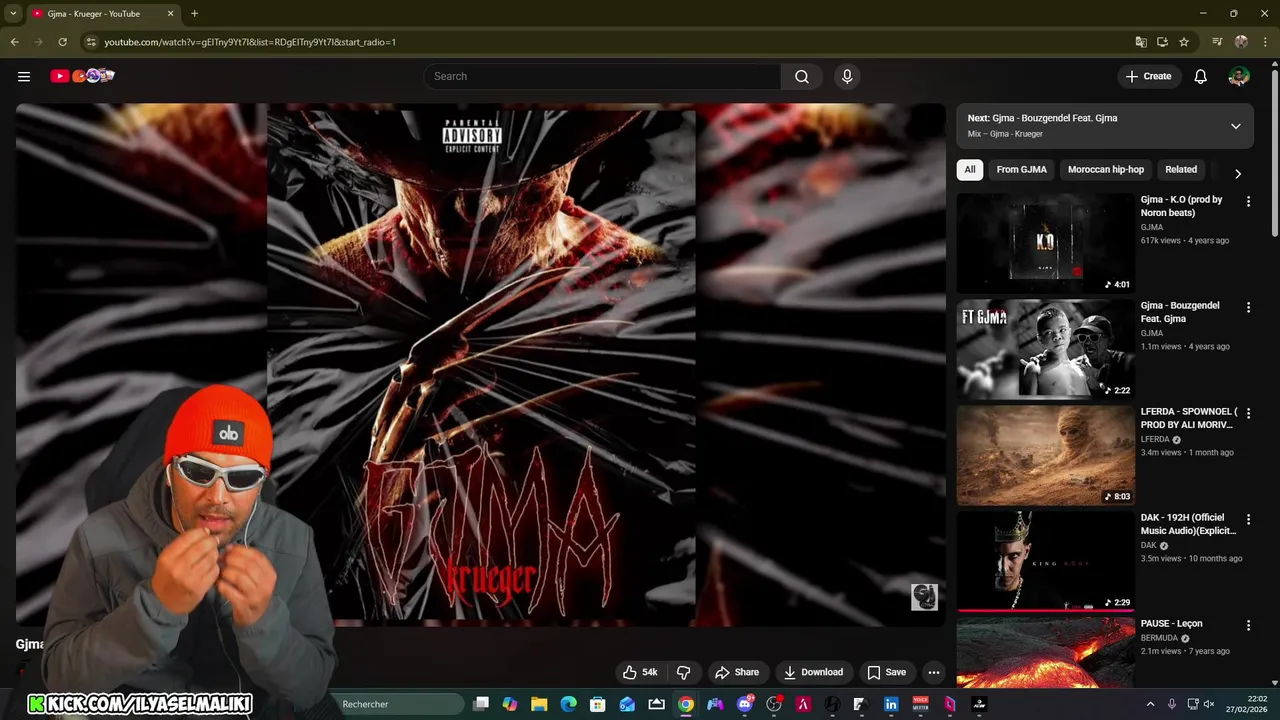This screenshot has height=720, width=1280.
Task: Install YouTube app icon in address bar
Action: [1162, 42]
